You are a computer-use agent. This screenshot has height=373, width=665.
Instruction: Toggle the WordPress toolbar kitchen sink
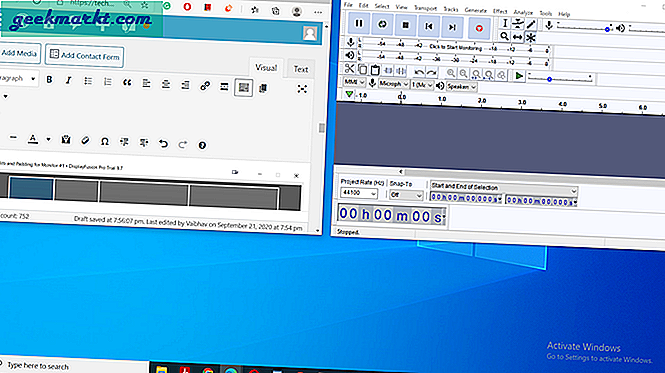click(x=243, y=87)
